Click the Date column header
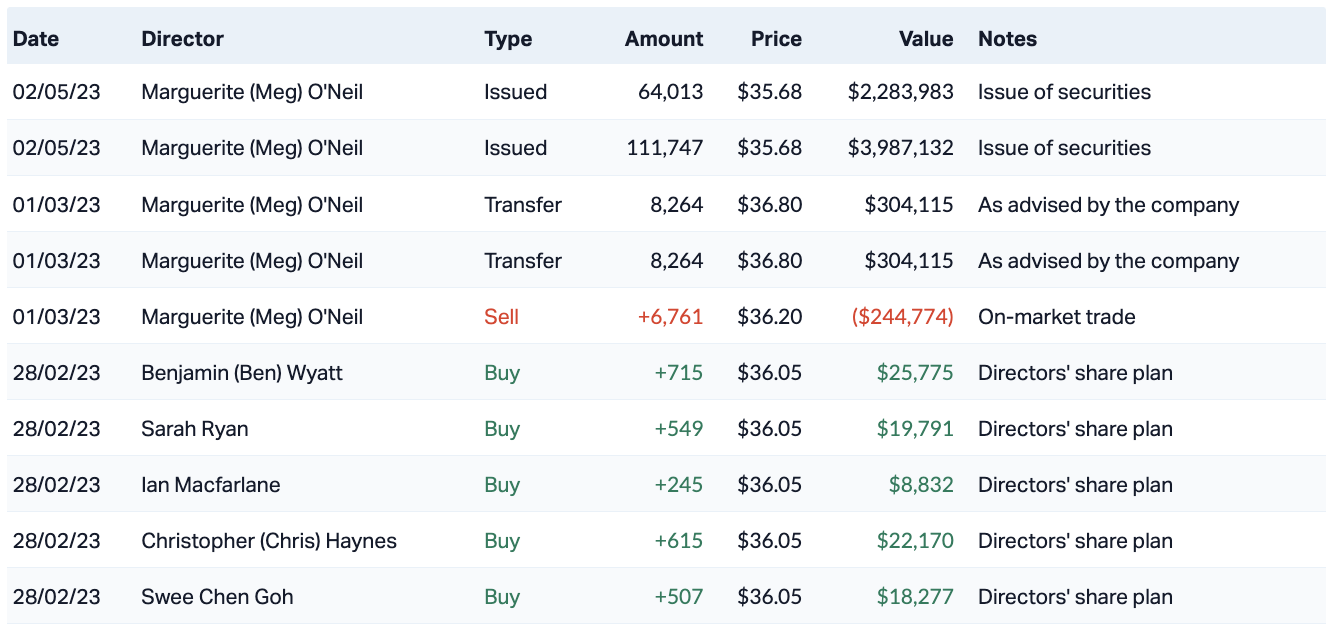 36,39
